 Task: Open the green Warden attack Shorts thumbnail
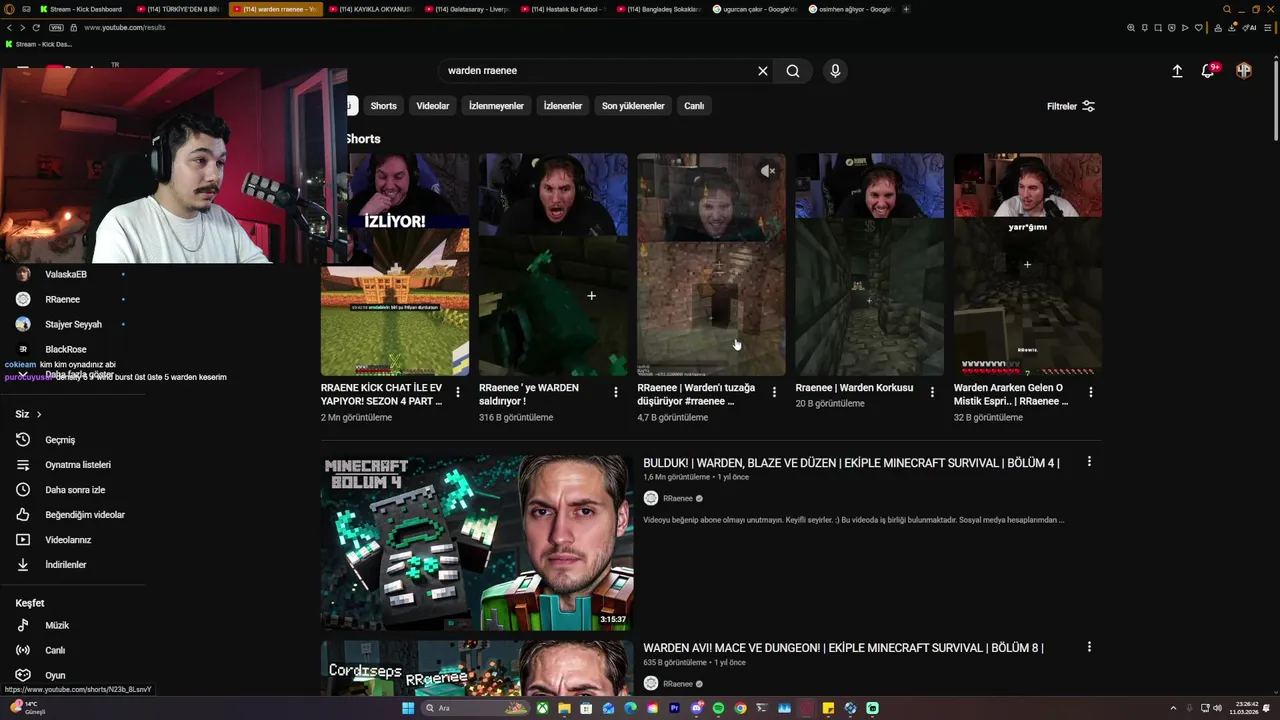(553, 264)
